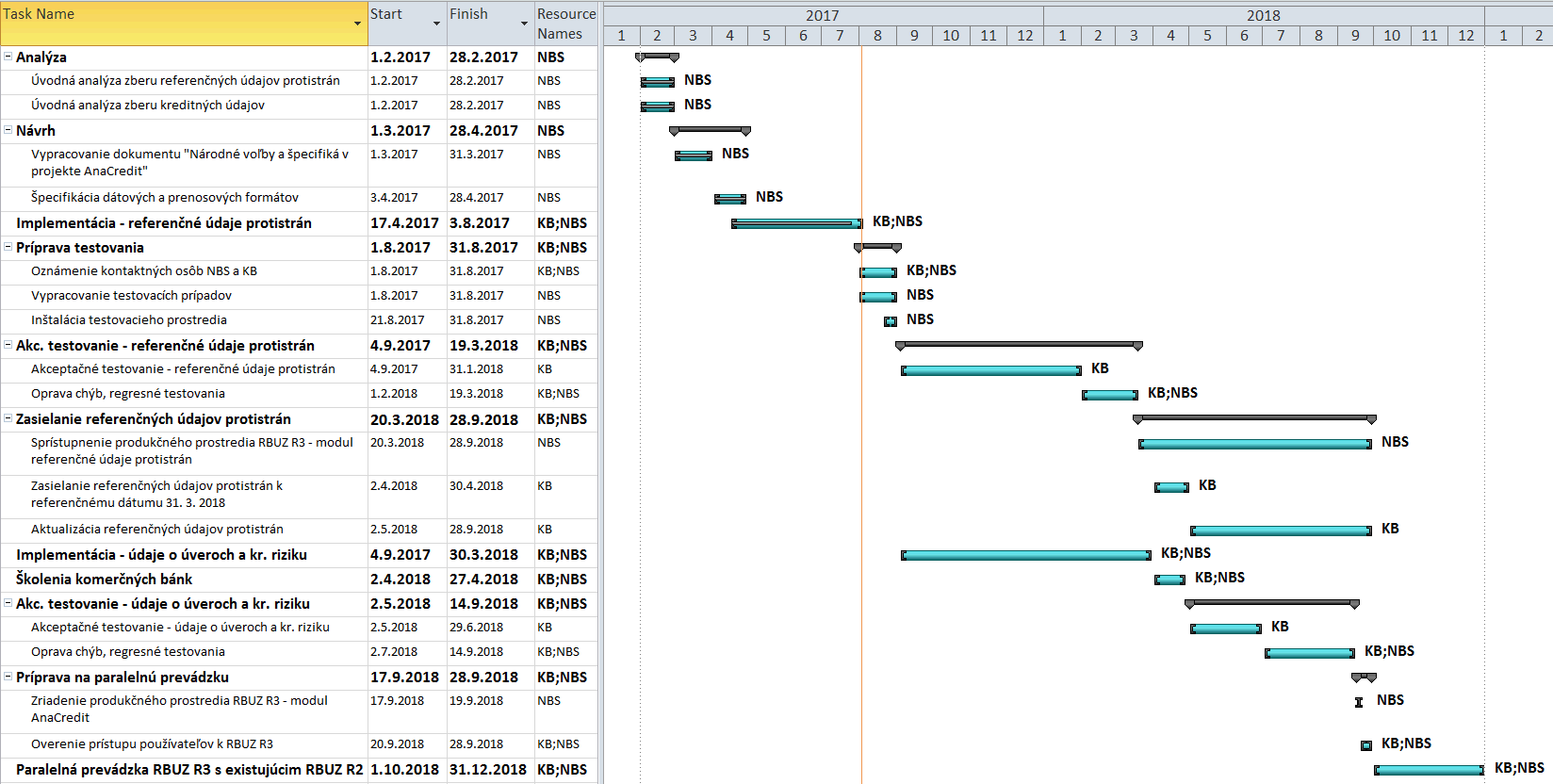This screenshot has width=1553, height=784.
Task: Select the Resource Names column header
Action: pos(565,24)
